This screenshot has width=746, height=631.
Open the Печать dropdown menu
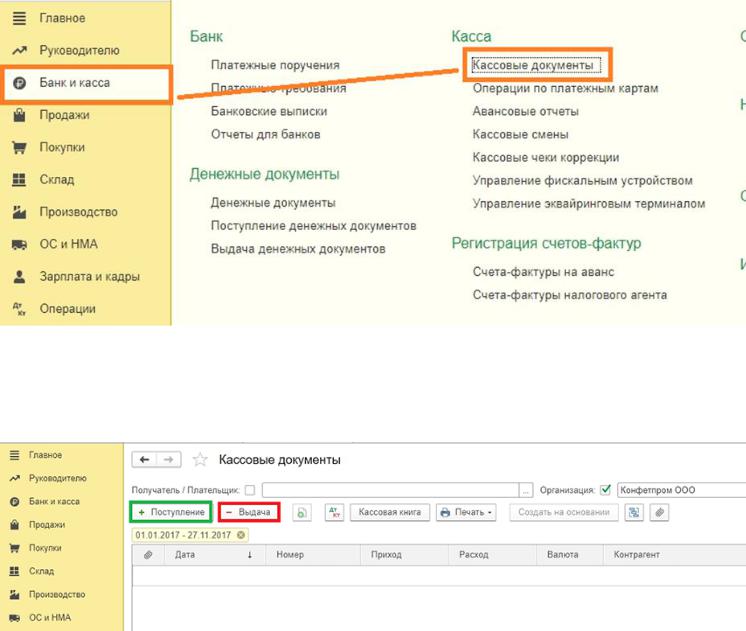click(x=467, y=512)
